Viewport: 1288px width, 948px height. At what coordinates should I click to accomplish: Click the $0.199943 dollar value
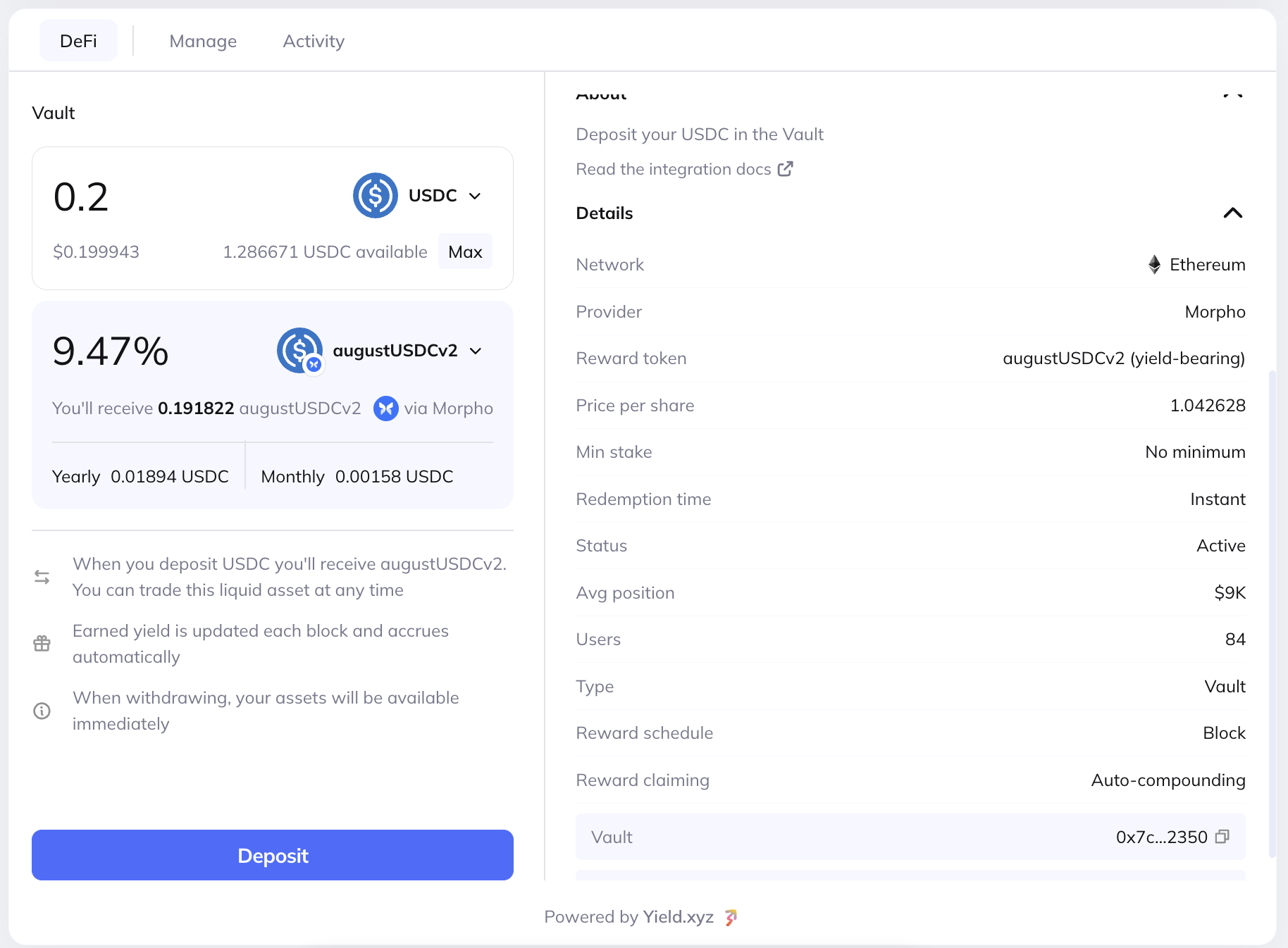[x=96, y=252]
